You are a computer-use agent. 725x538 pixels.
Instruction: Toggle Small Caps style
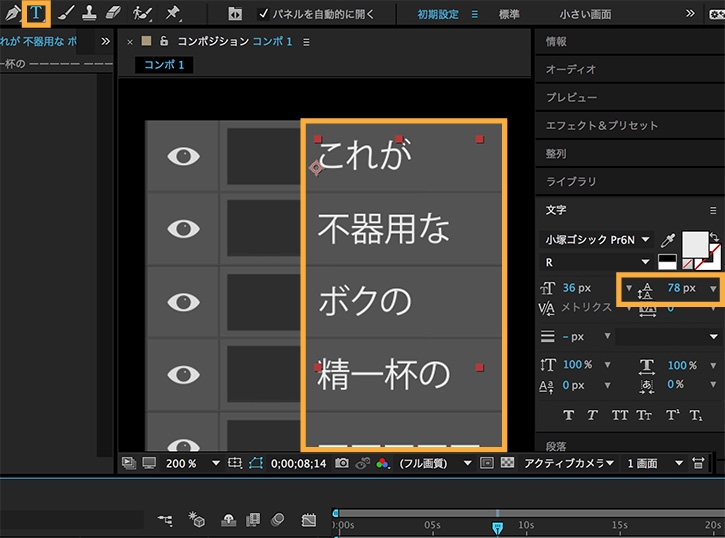(644, 415)
